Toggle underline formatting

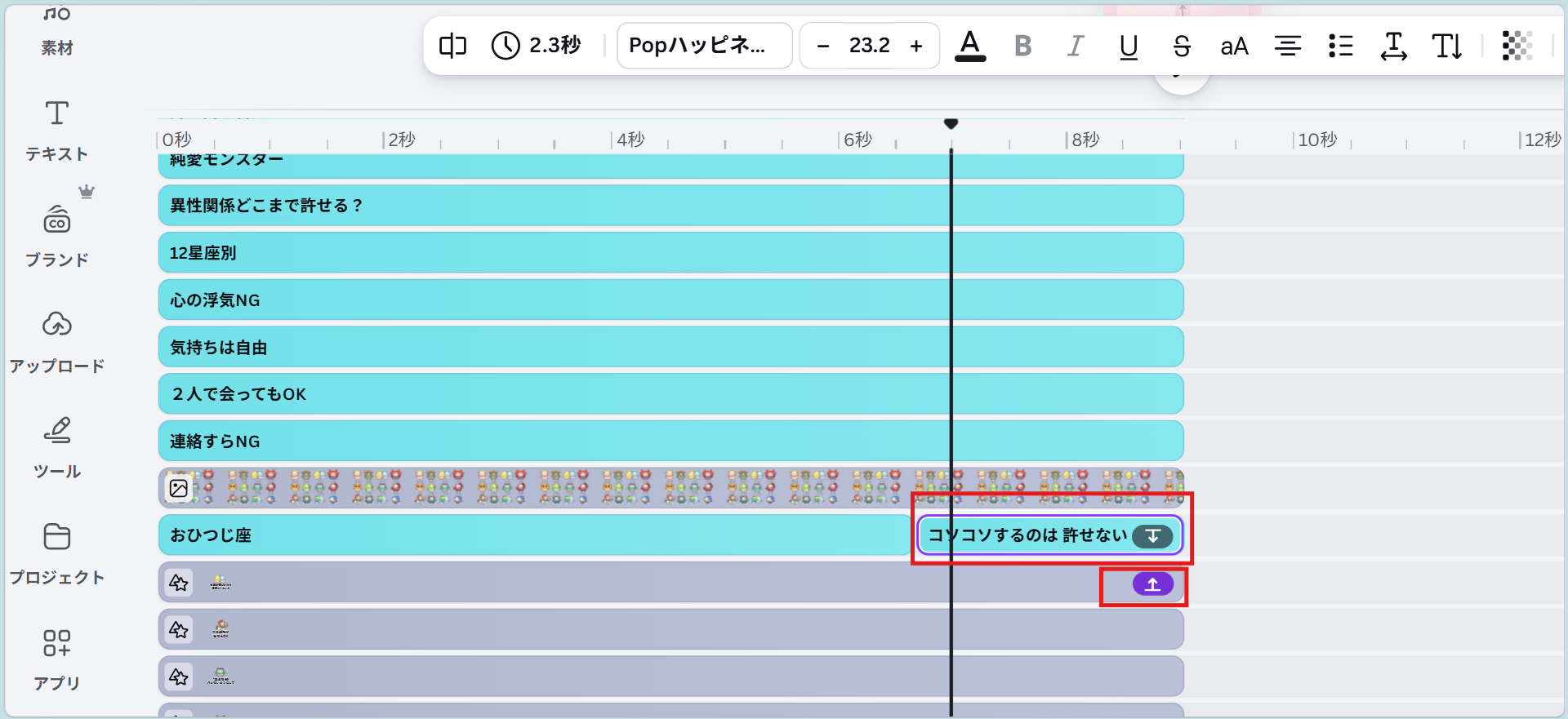pos(1129,46)
